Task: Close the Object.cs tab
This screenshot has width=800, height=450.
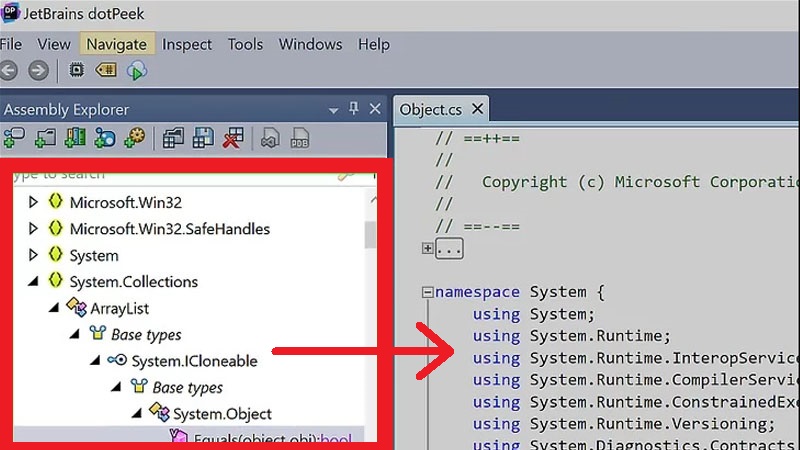Action: pyautogui.click(x=478, y=109)
